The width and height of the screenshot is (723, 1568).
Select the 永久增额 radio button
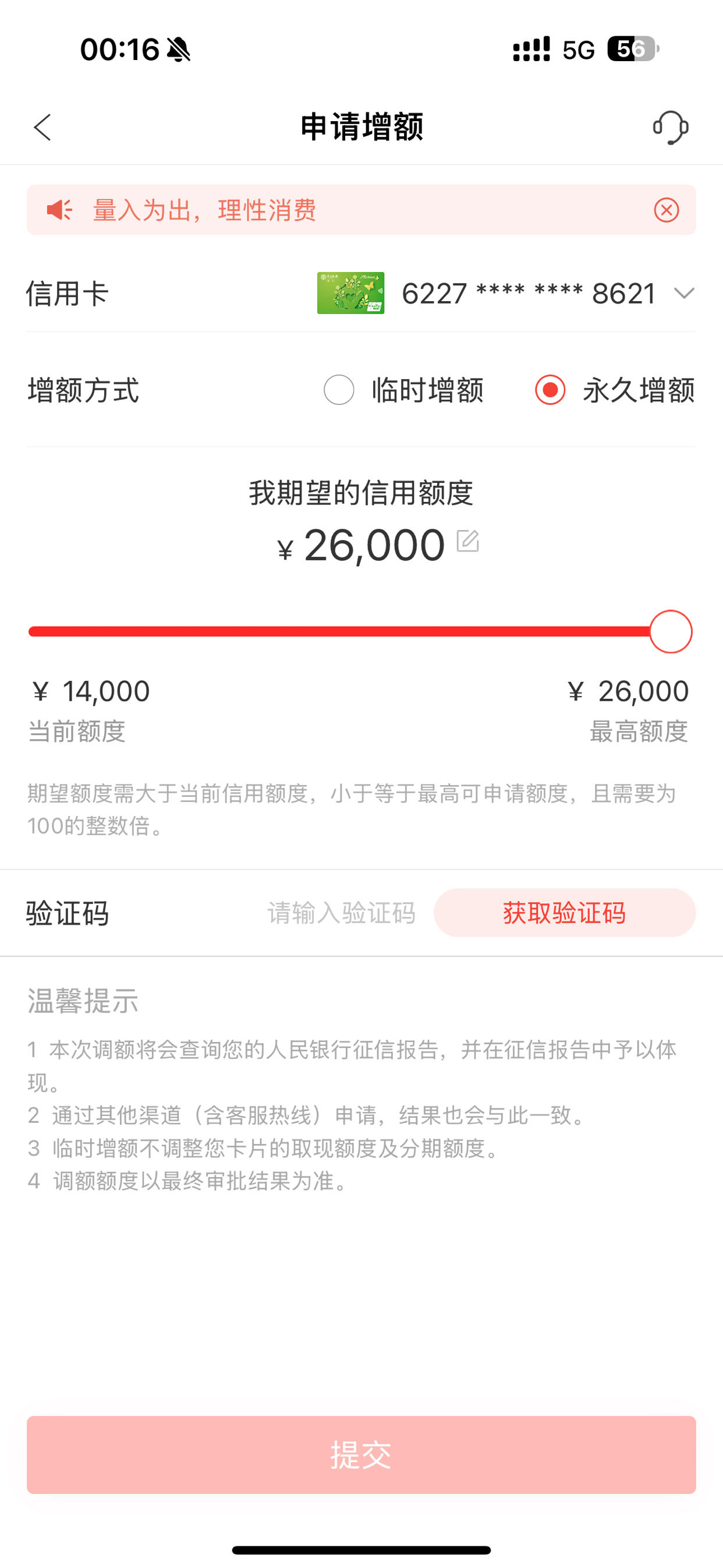point(550,390)
